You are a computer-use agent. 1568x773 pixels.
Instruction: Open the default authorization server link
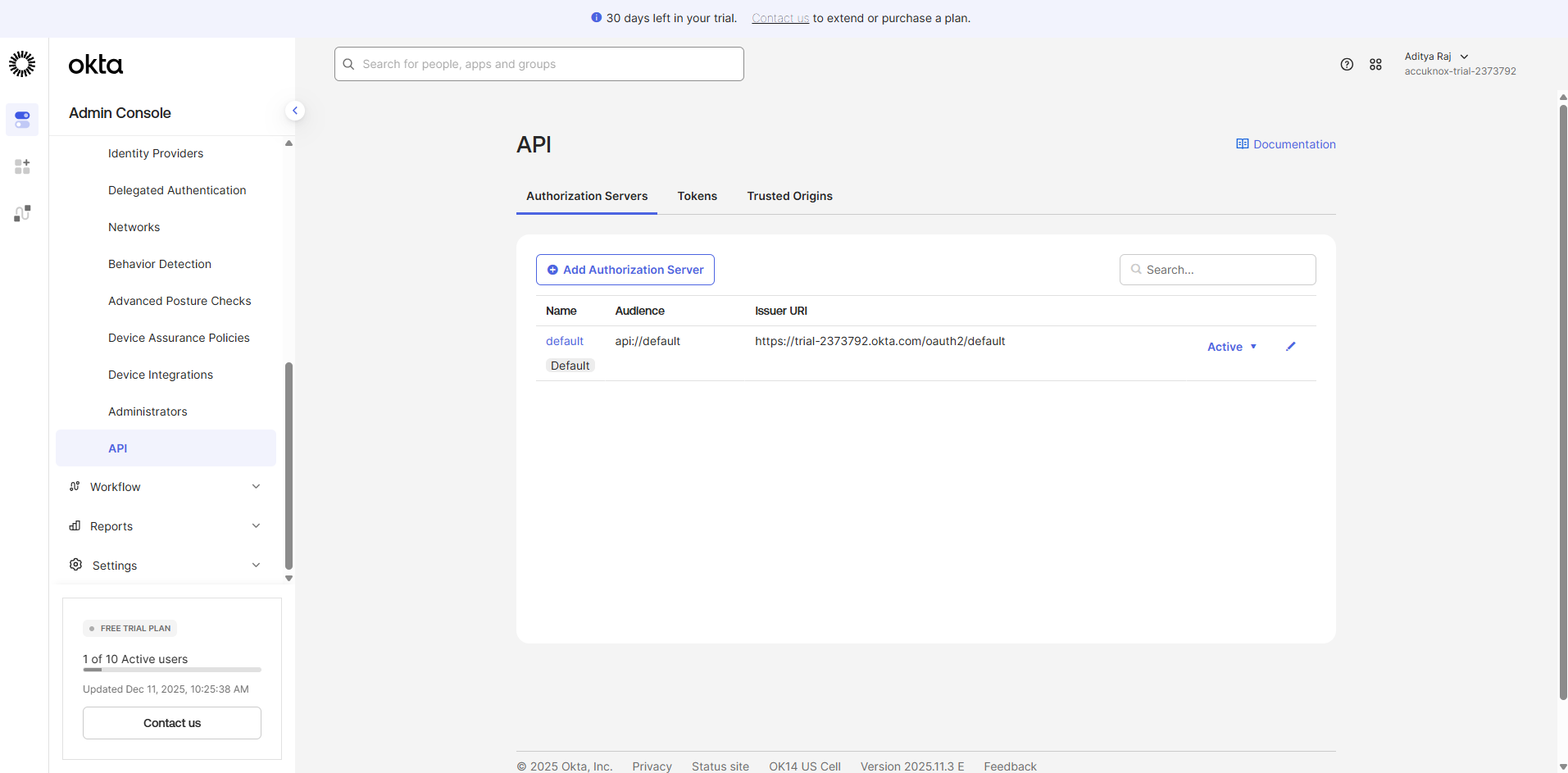point(565,341)
